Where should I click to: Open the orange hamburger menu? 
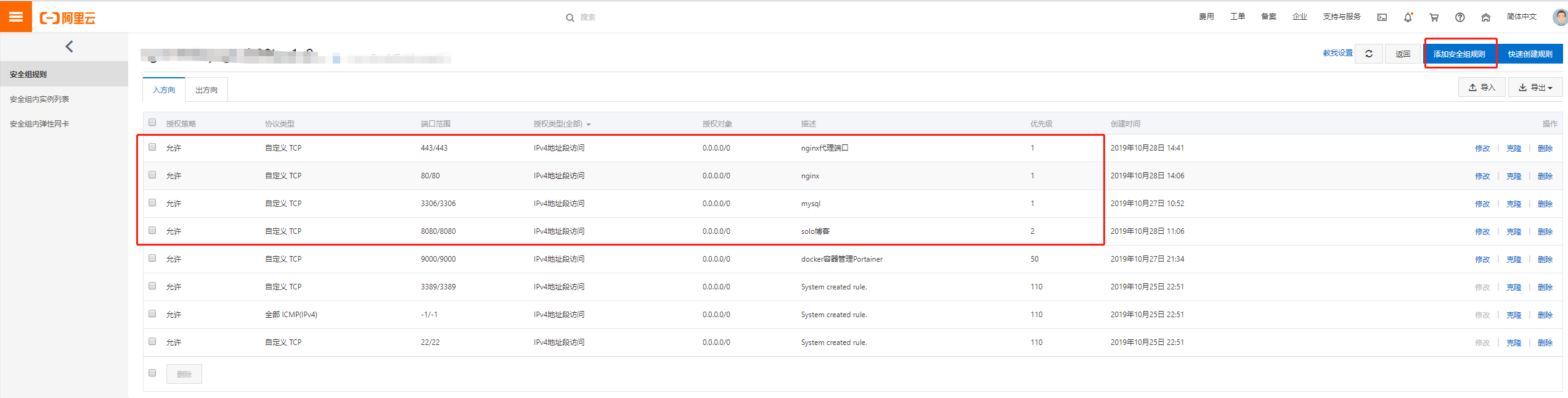coord(16,17)
